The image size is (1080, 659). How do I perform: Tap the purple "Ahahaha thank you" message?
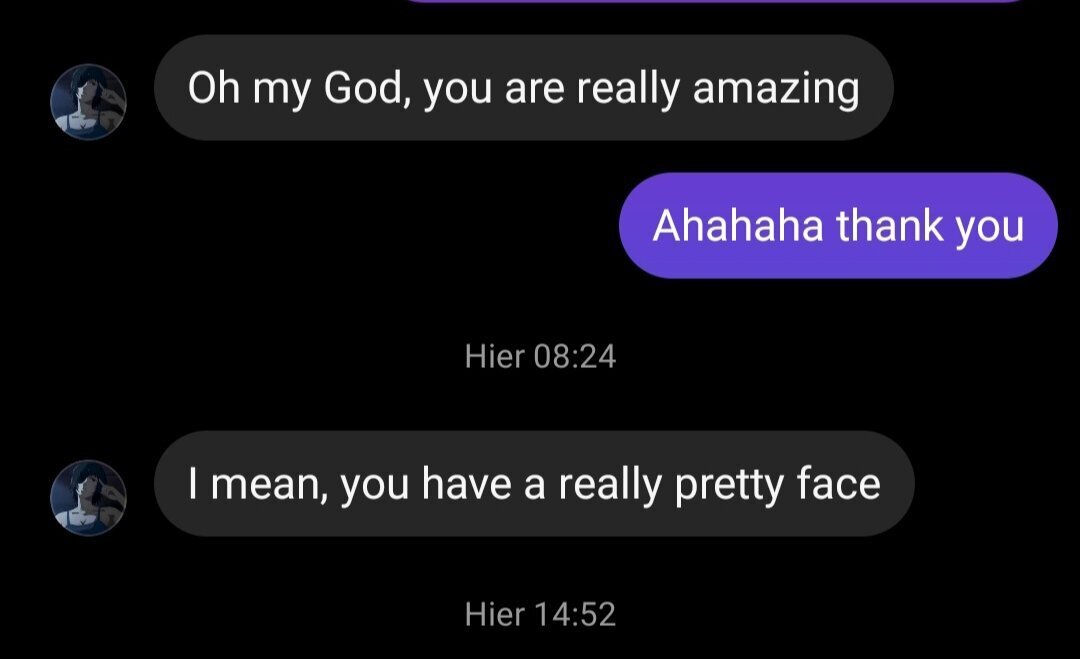click(838, 225)
